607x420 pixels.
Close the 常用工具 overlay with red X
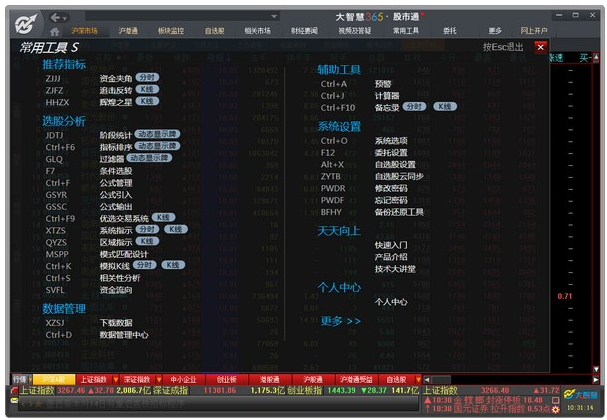pyautogui.click(x=540, y=47)
